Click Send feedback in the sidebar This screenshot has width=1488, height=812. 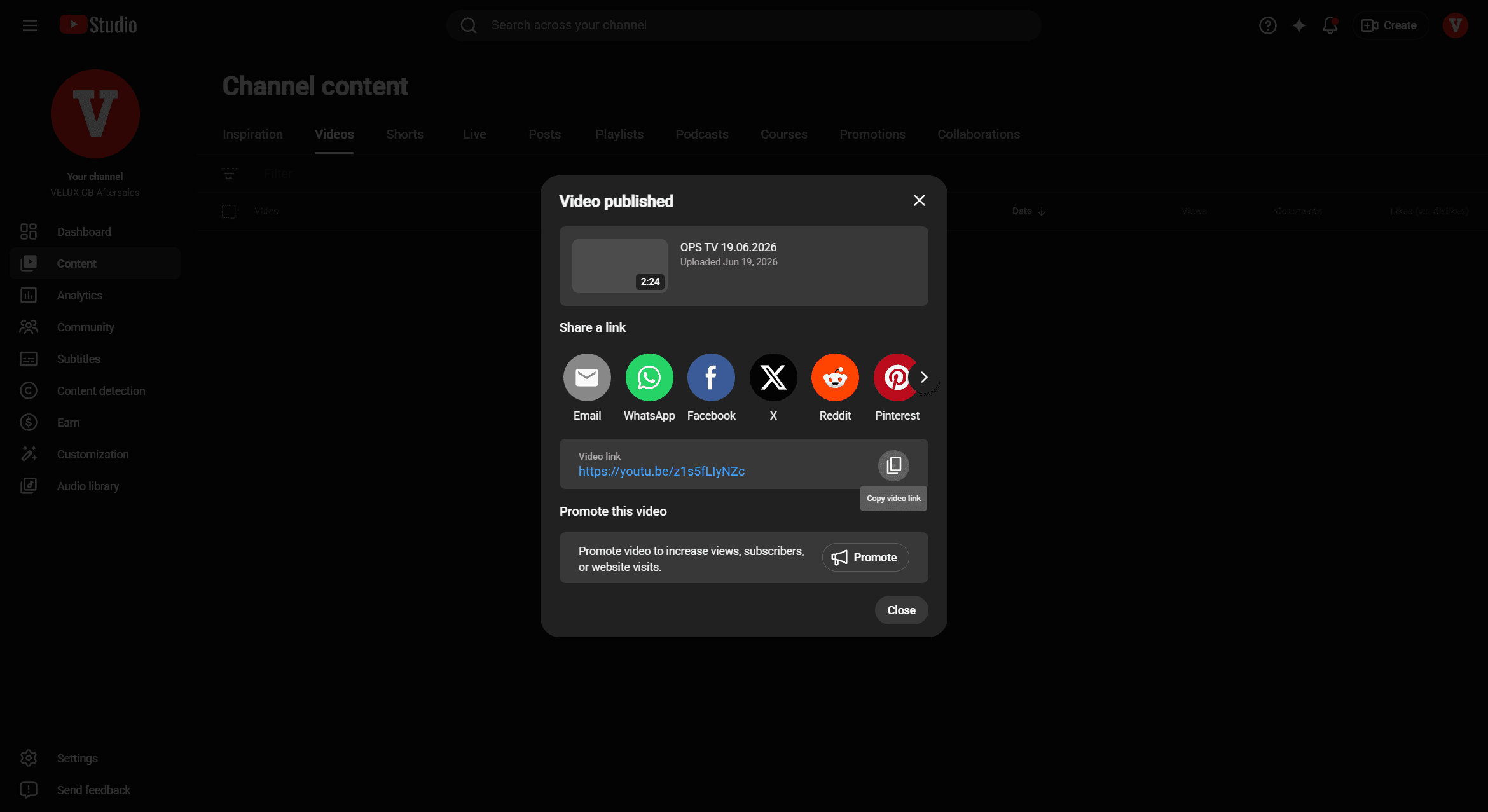[x=95, y=790]
